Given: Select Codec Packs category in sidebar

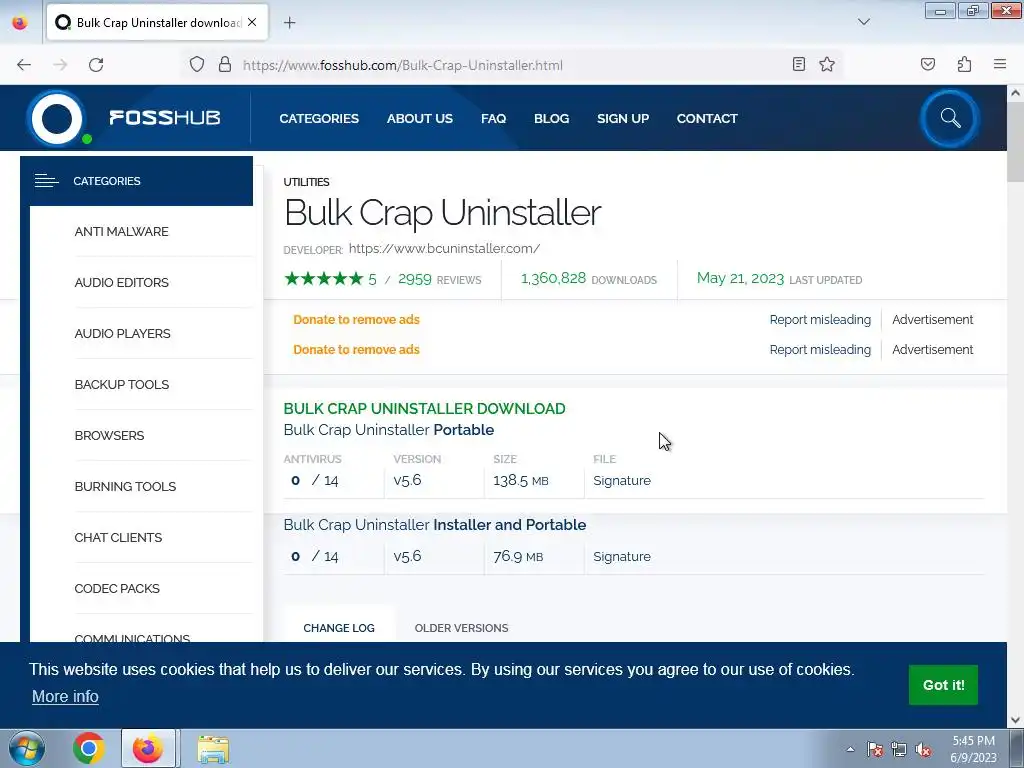Looking at the screenshot, I should 117,588.
